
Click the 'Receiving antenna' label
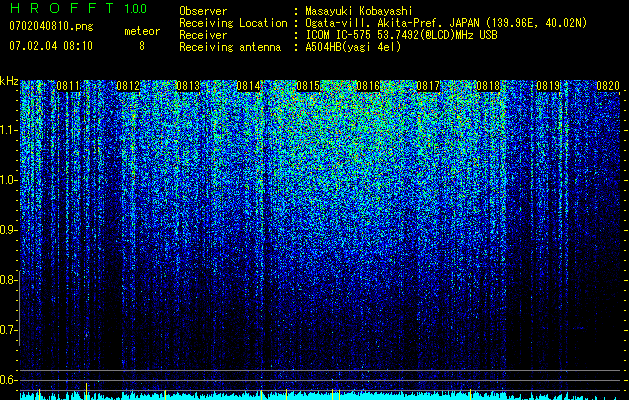point(230,47)
